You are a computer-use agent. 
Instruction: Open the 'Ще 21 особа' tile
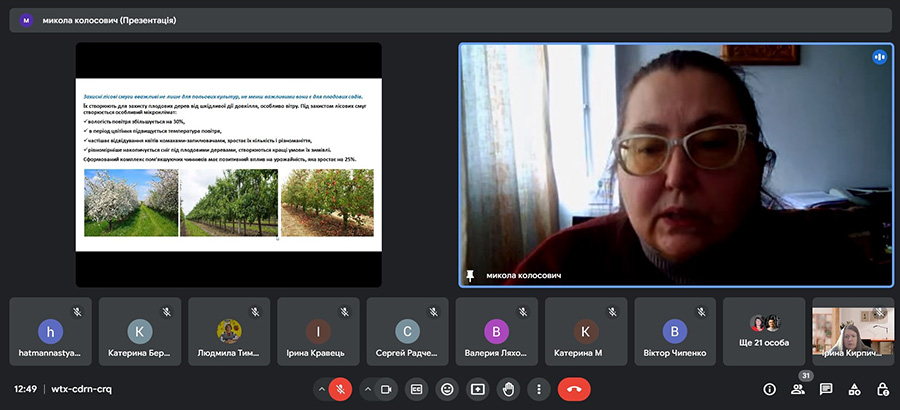764,331
